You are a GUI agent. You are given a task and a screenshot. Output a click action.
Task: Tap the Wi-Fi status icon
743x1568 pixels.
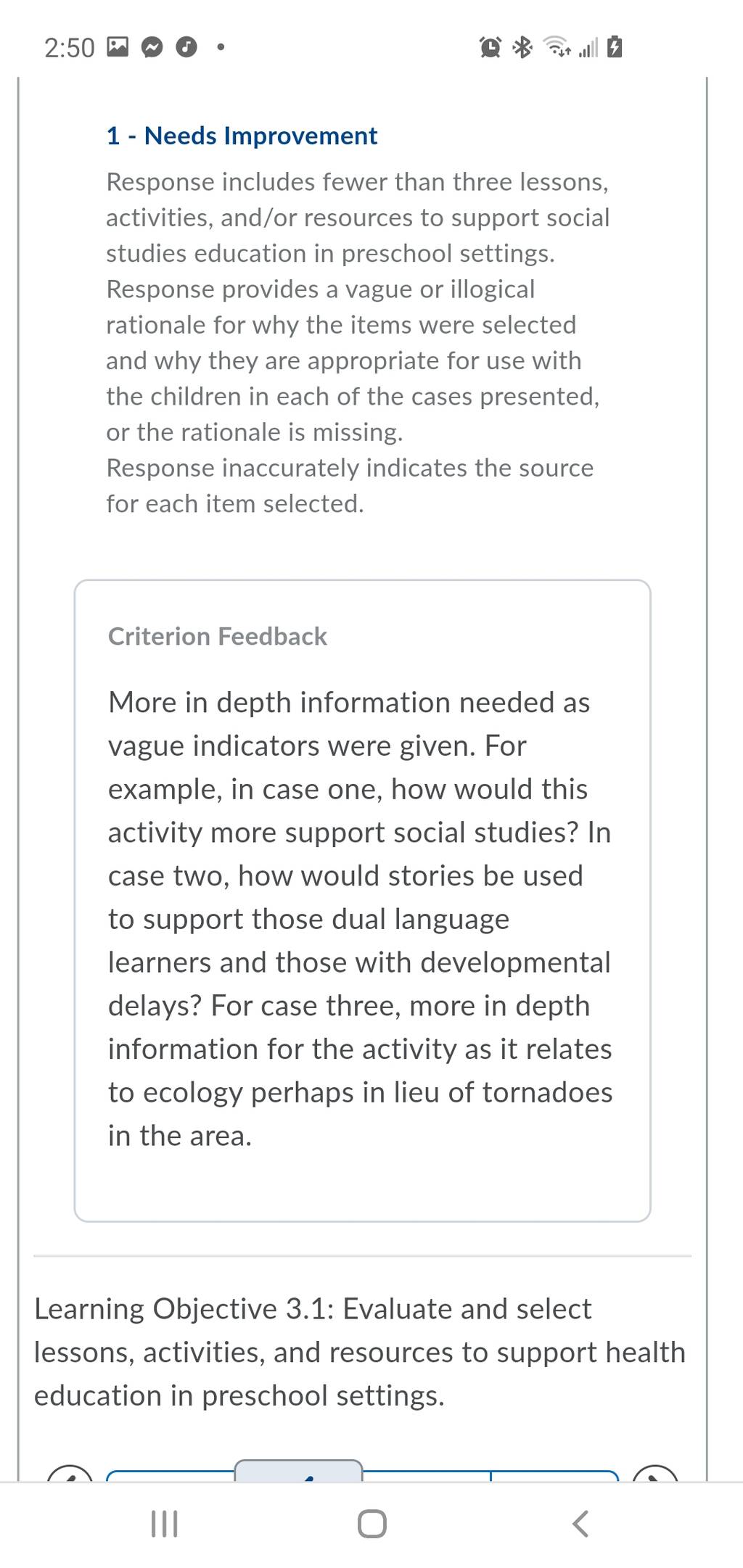coord(557,47)
